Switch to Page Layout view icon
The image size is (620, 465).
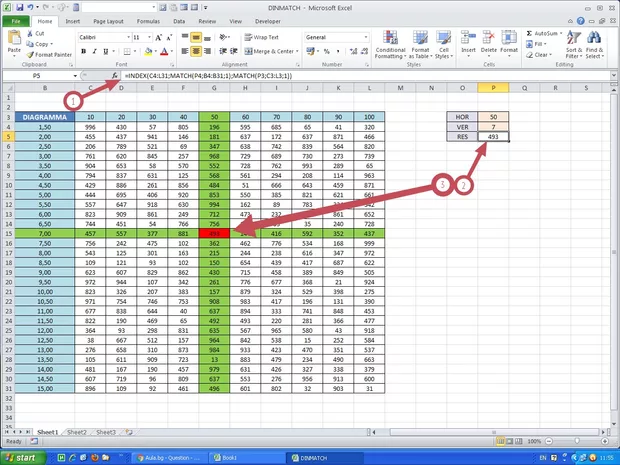click(x=510, y=441)
